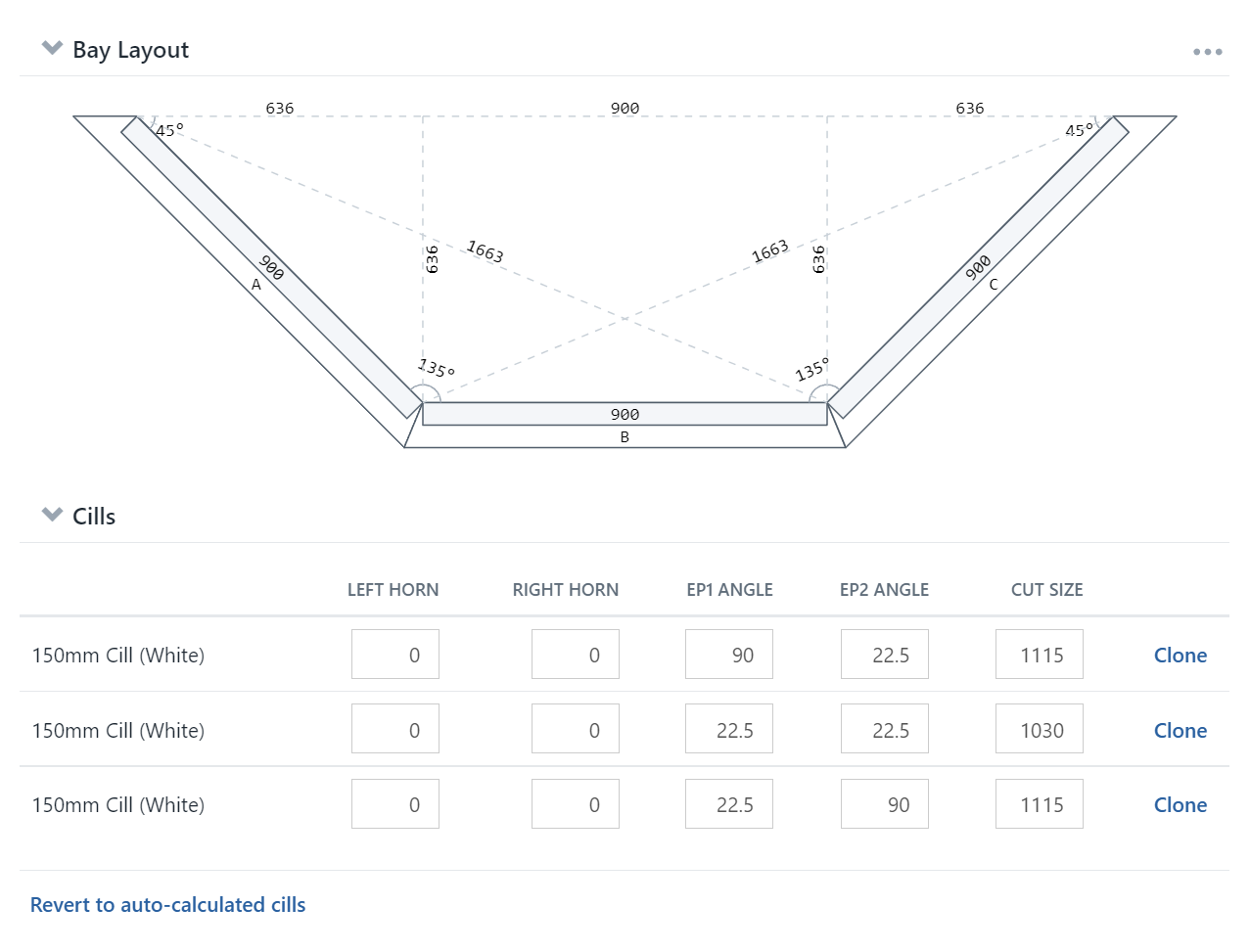Edit first cill's Right Horn field
The width and height of the screenshot is (1250, 952).
click(x=576, y=655)
